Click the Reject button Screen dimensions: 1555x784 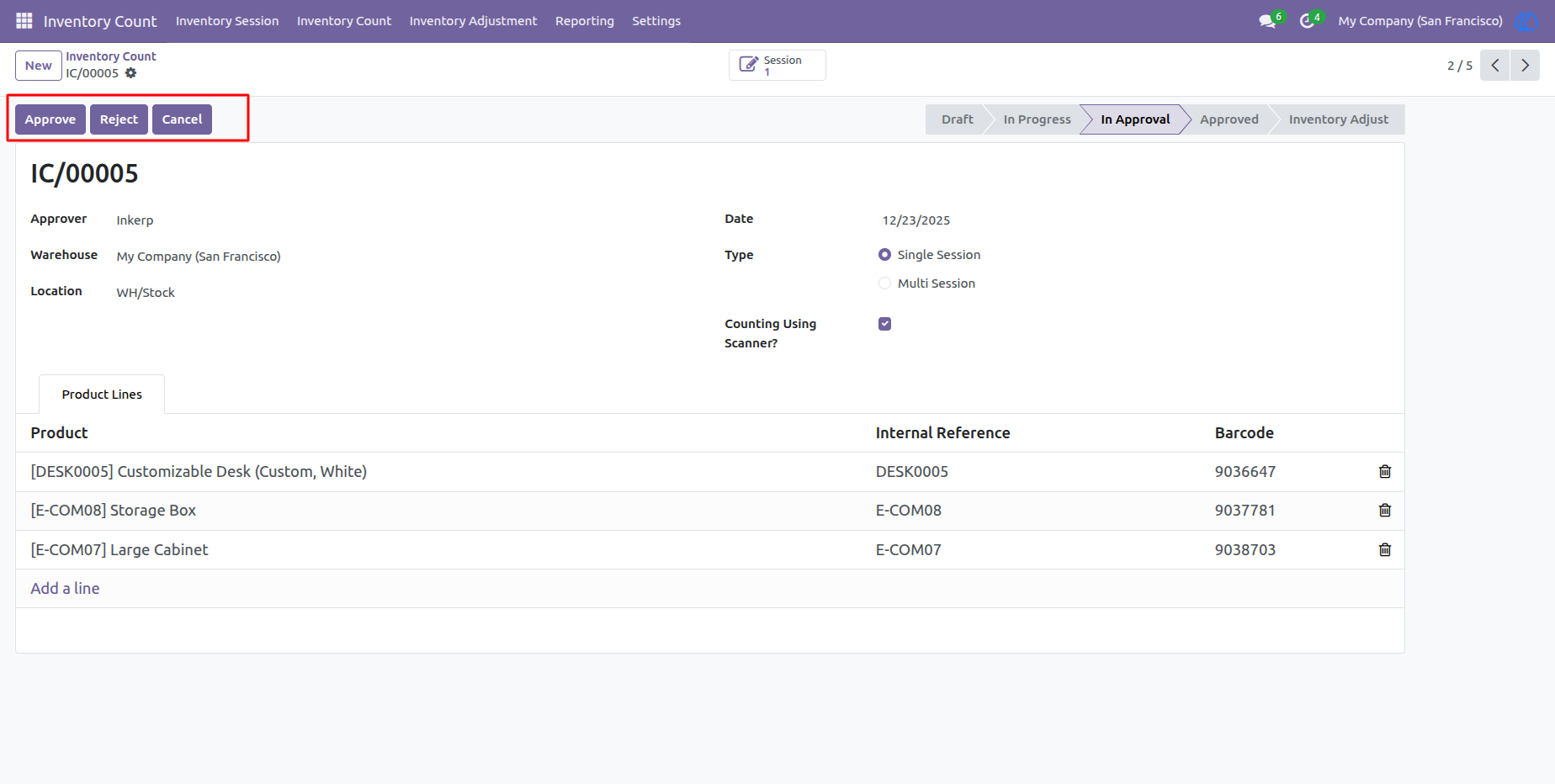coord(119,119)
